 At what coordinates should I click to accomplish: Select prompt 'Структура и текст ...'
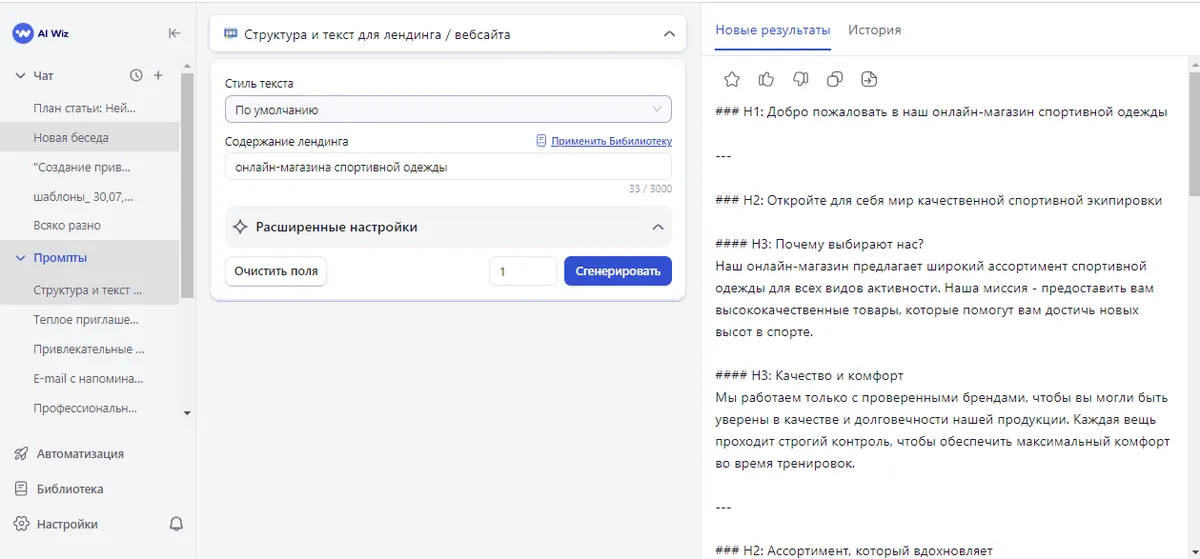click(90, 290)
